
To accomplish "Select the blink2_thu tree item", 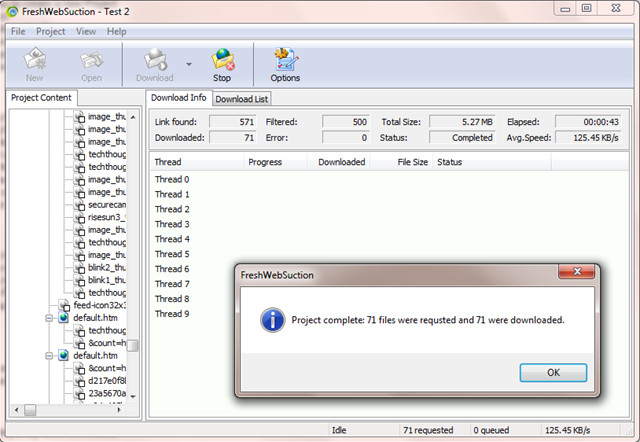I will [x=107, y=268].
